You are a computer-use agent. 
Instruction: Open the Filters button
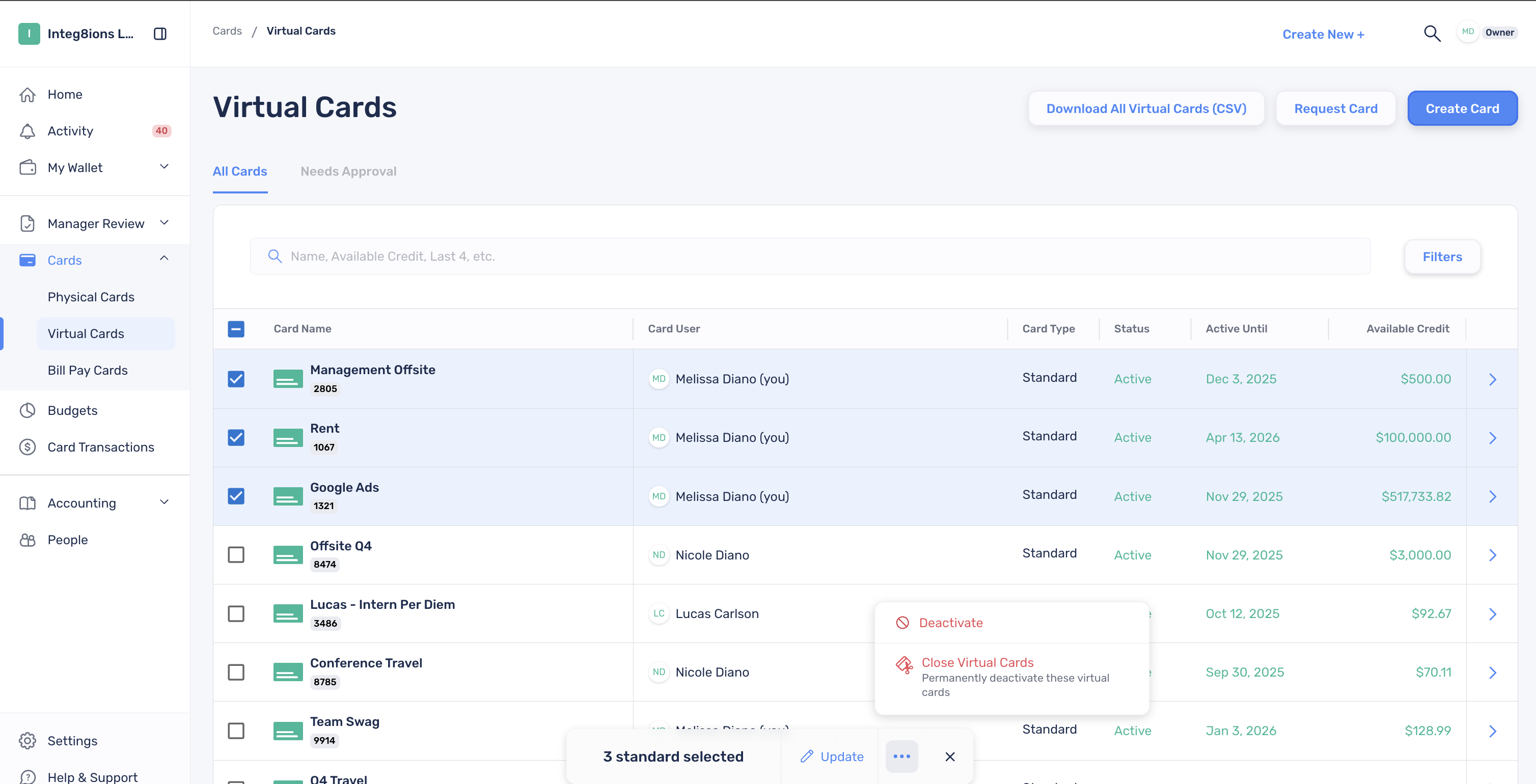coord(1442,257)
